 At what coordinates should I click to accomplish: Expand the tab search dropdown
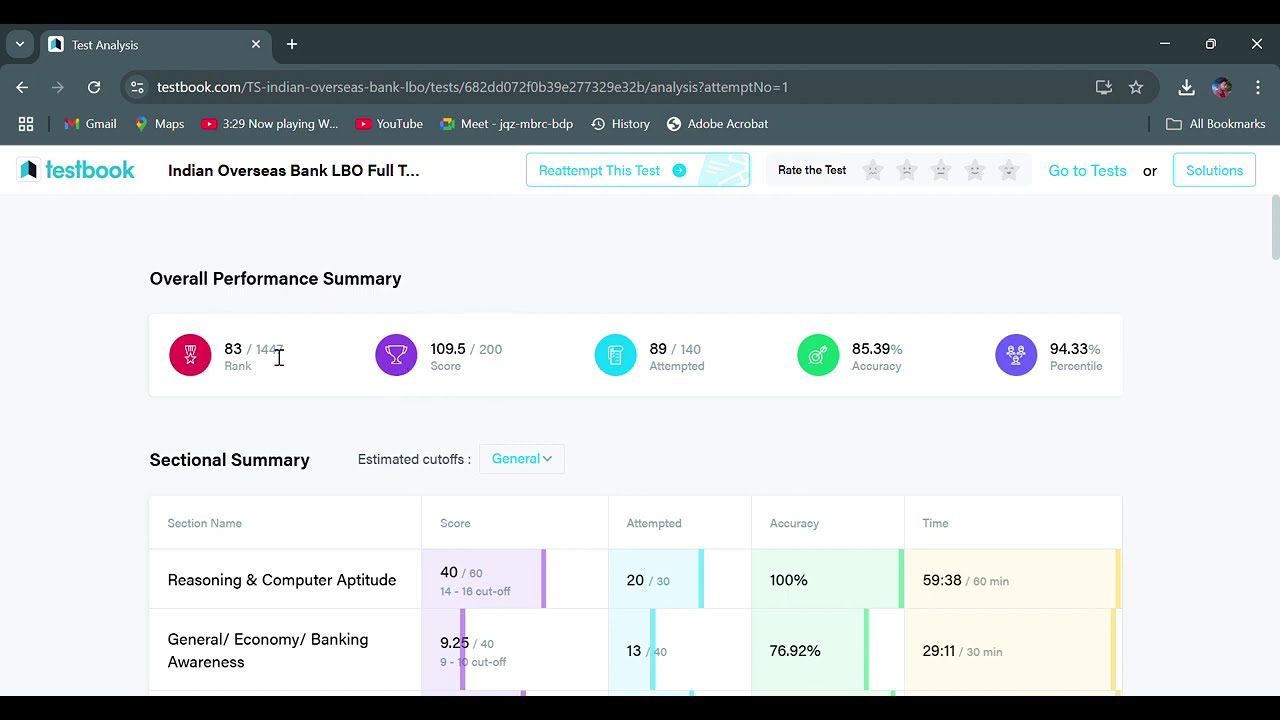coord(20,44)
